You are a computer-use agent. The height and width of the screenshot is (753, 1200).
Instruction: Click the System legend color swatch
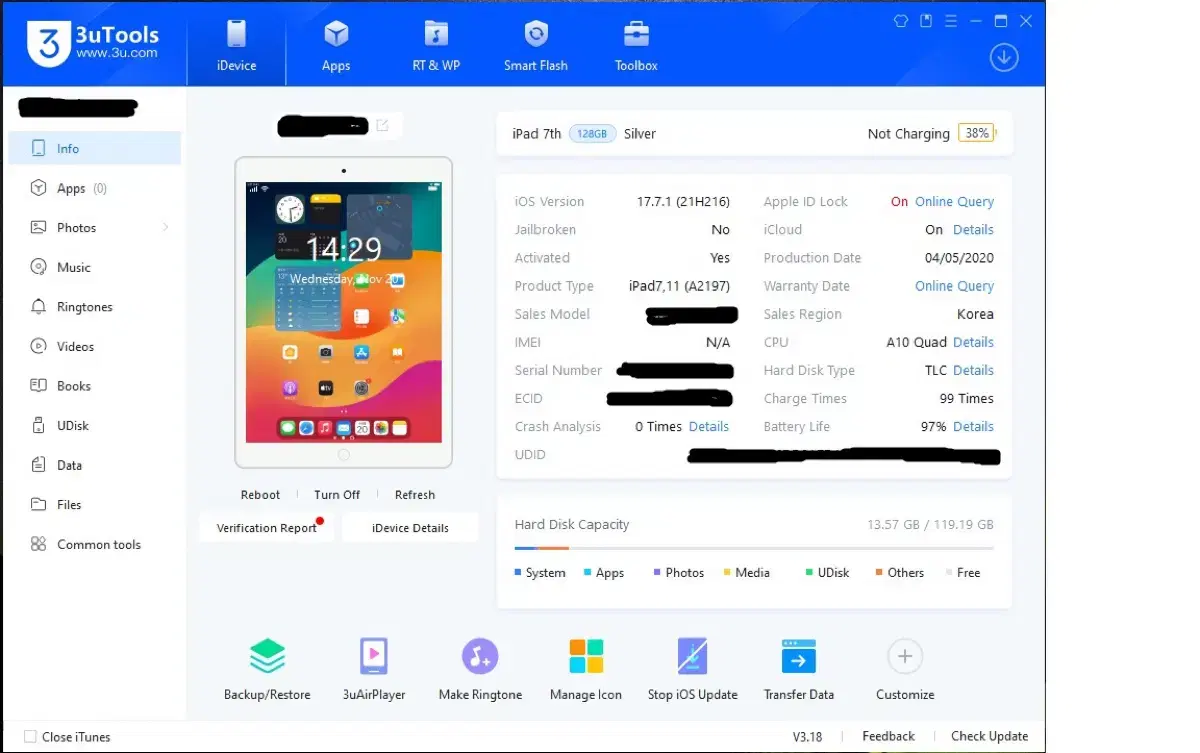tap(518, 572)
